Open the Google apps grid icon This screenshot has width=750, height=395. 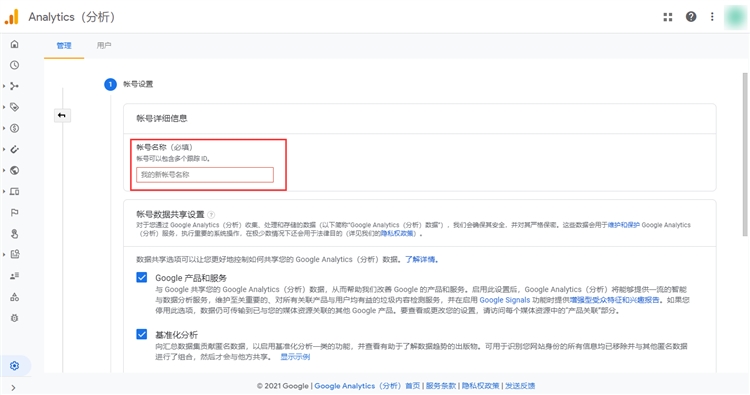pyautogui.click(x=668, y=17)
